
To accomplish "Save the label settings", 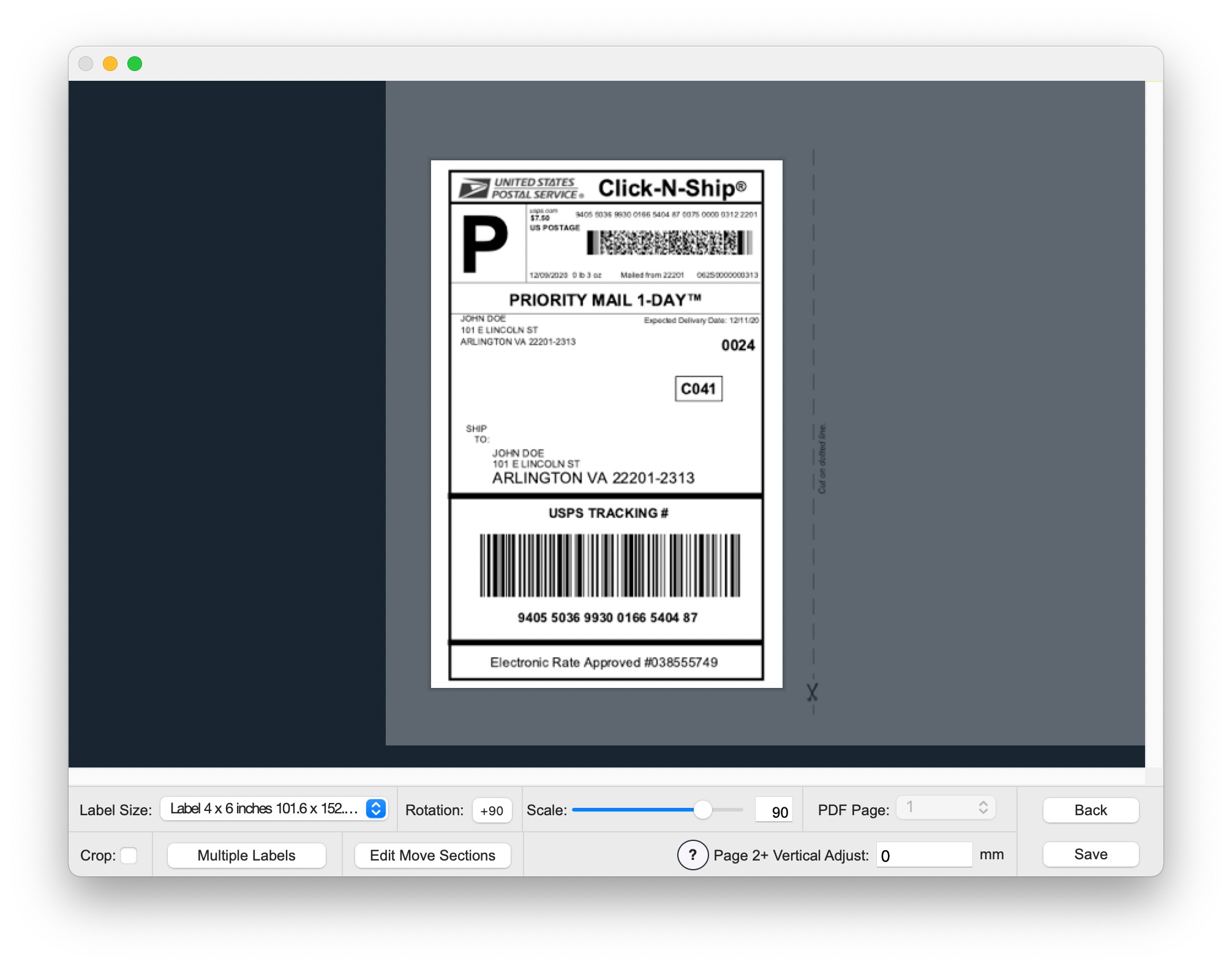I will pyautogui.click(x=1090, y=854).
